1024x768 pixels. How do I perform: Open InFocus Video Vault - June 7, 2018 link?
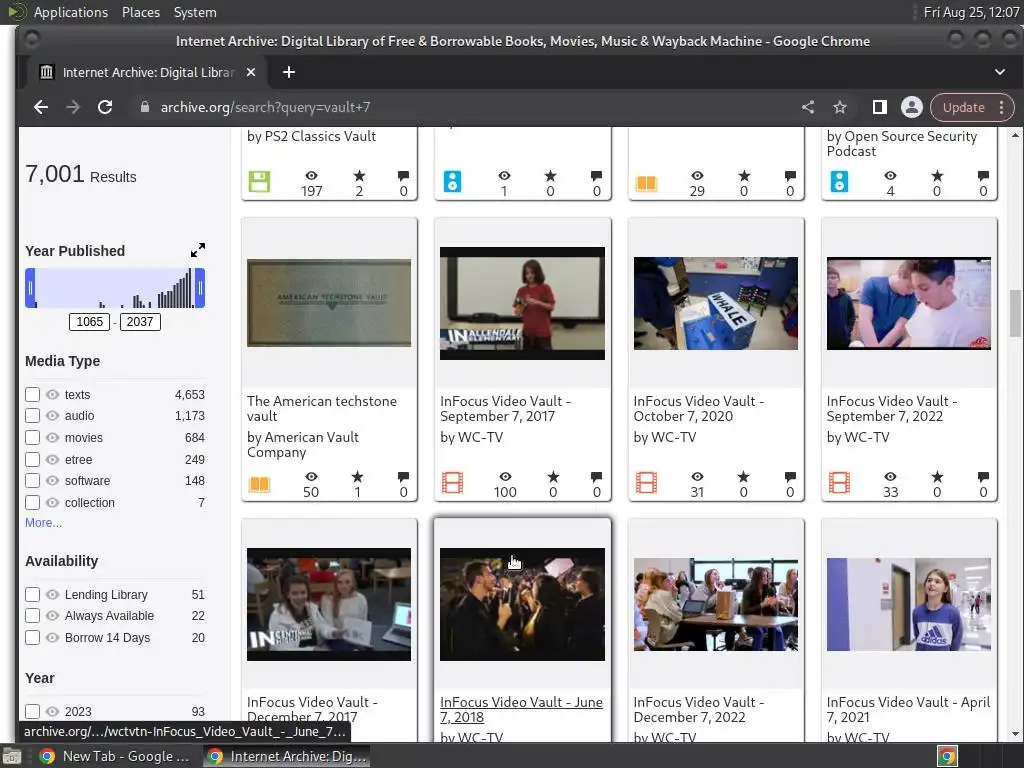521,710
